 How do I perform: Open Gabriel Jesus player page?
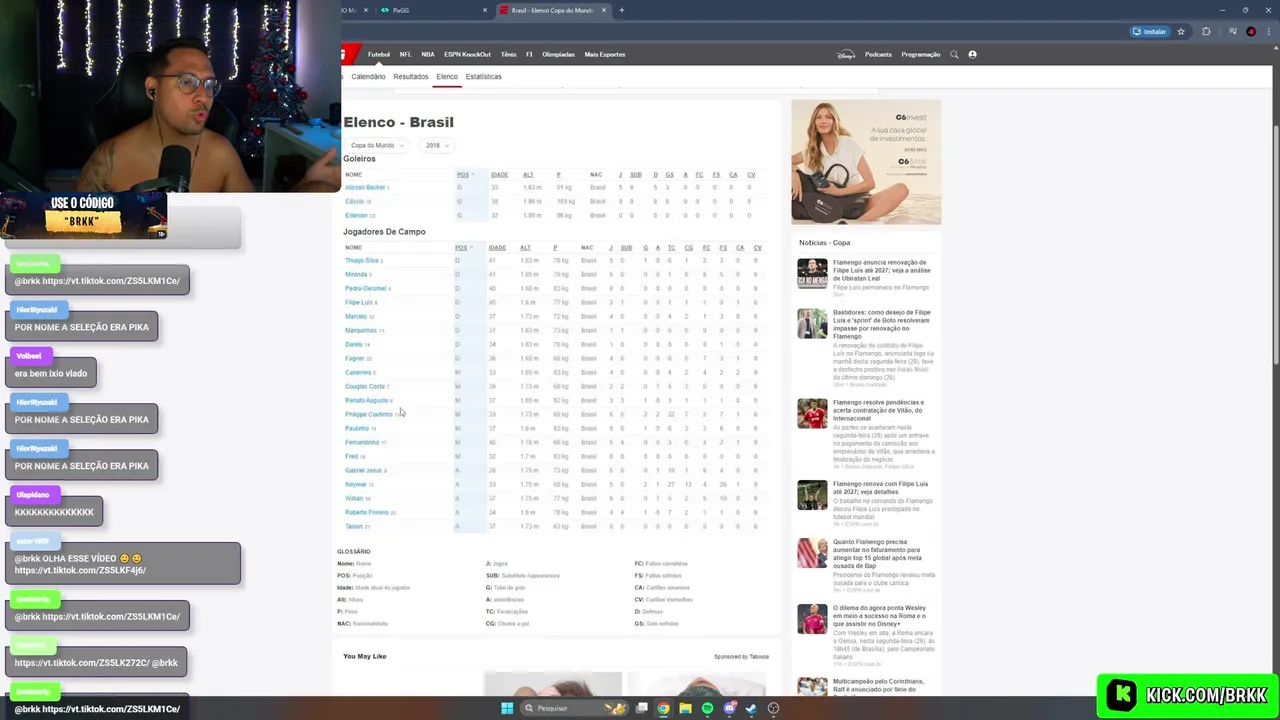(364, 470)
